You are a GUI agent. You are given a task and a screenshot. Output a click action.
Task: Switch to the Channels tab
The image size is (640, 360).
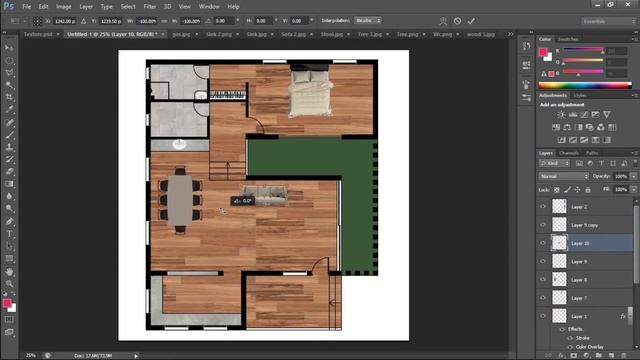pos(569,153)
